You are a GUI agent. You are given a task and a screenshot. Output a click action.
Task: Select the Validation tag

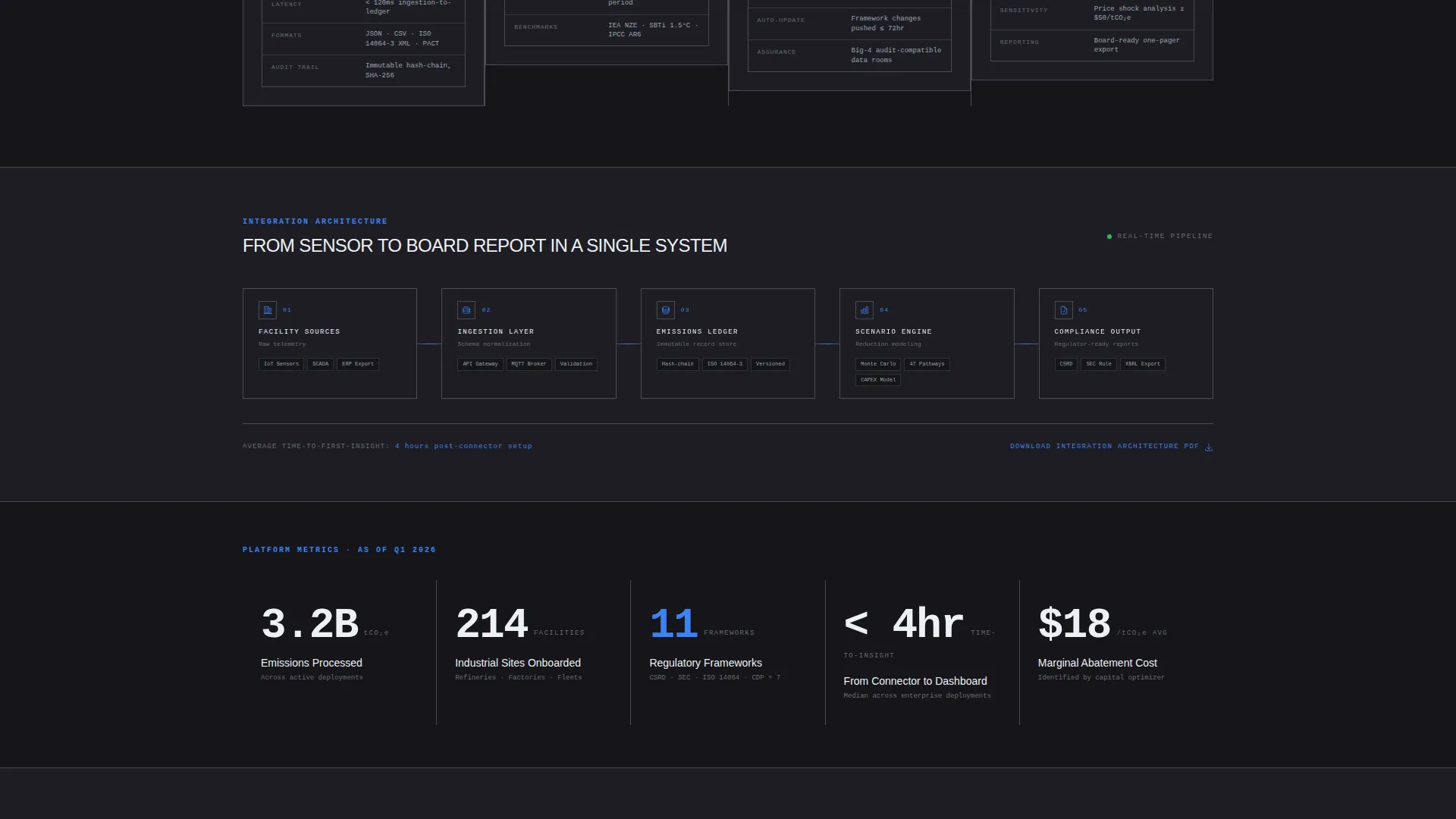(576, 364)
